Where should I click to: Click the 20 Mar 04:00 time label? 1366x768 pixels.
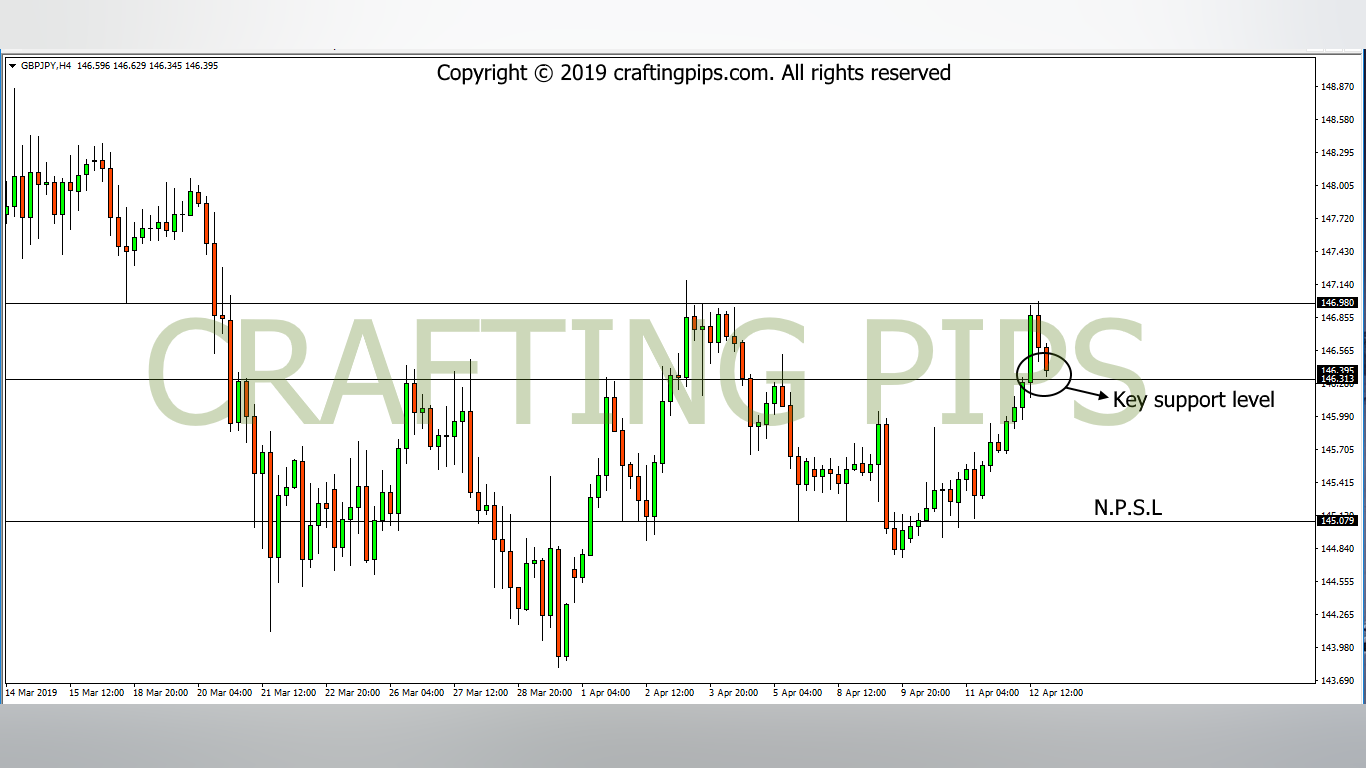point(224,693)
